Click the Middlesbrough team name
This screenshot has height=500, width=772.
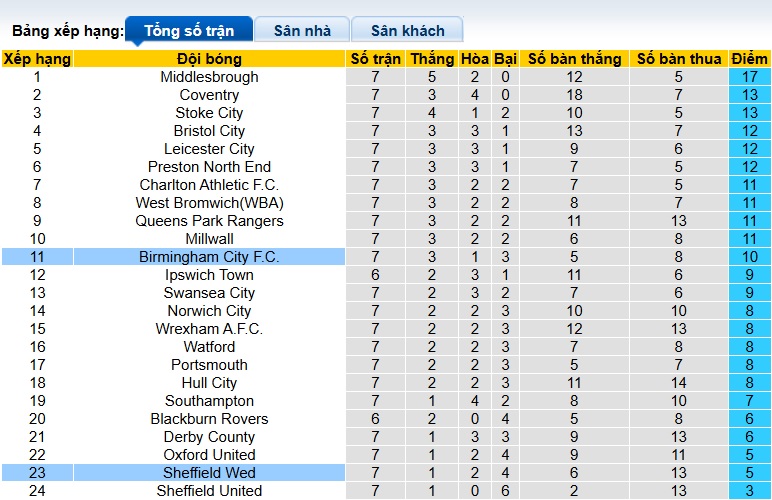point(209,77)
